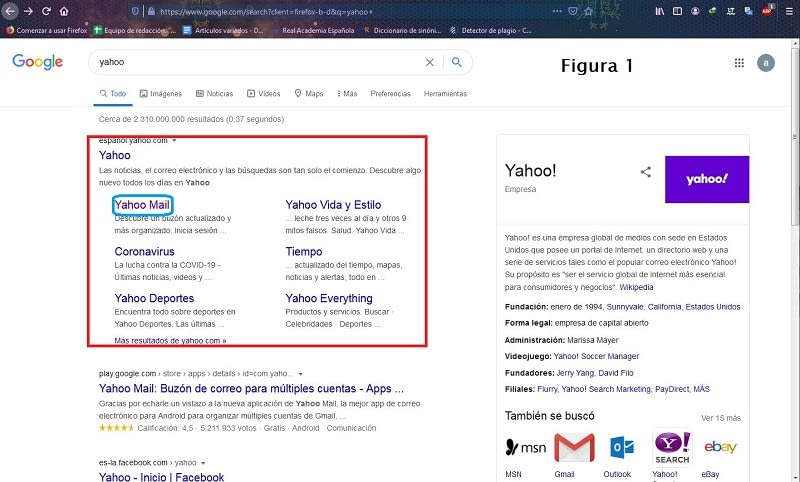800x482 pixels.
Task: Save page to Pocket
Action: (572, 11)
